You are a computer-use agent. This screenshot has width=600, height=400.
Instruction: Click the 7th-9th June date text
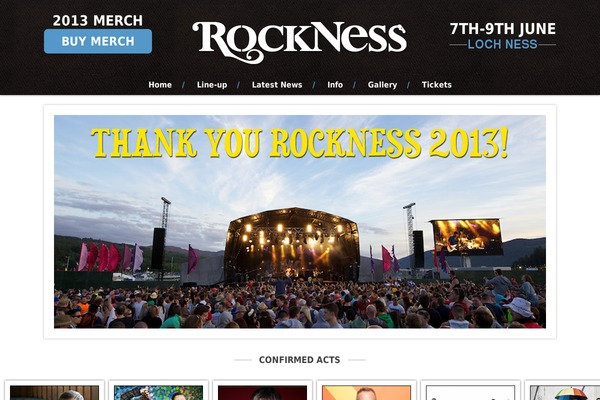click(502, 29)
